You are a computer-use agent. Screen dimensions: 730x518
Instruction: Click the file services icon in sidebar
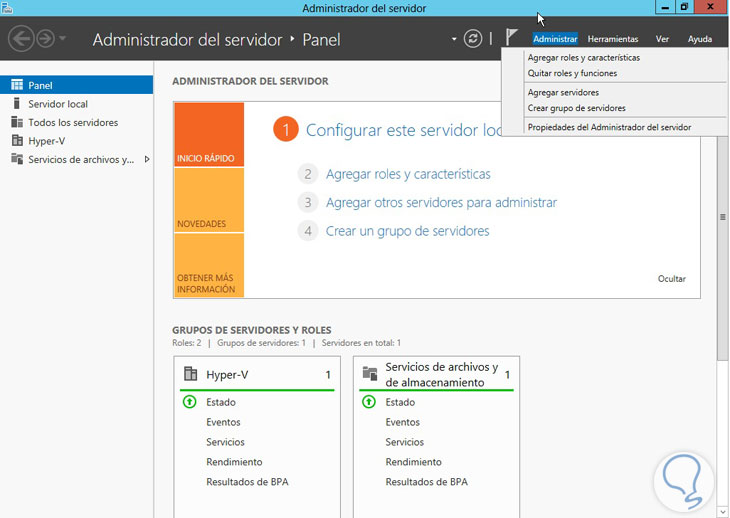pos(17,159)
